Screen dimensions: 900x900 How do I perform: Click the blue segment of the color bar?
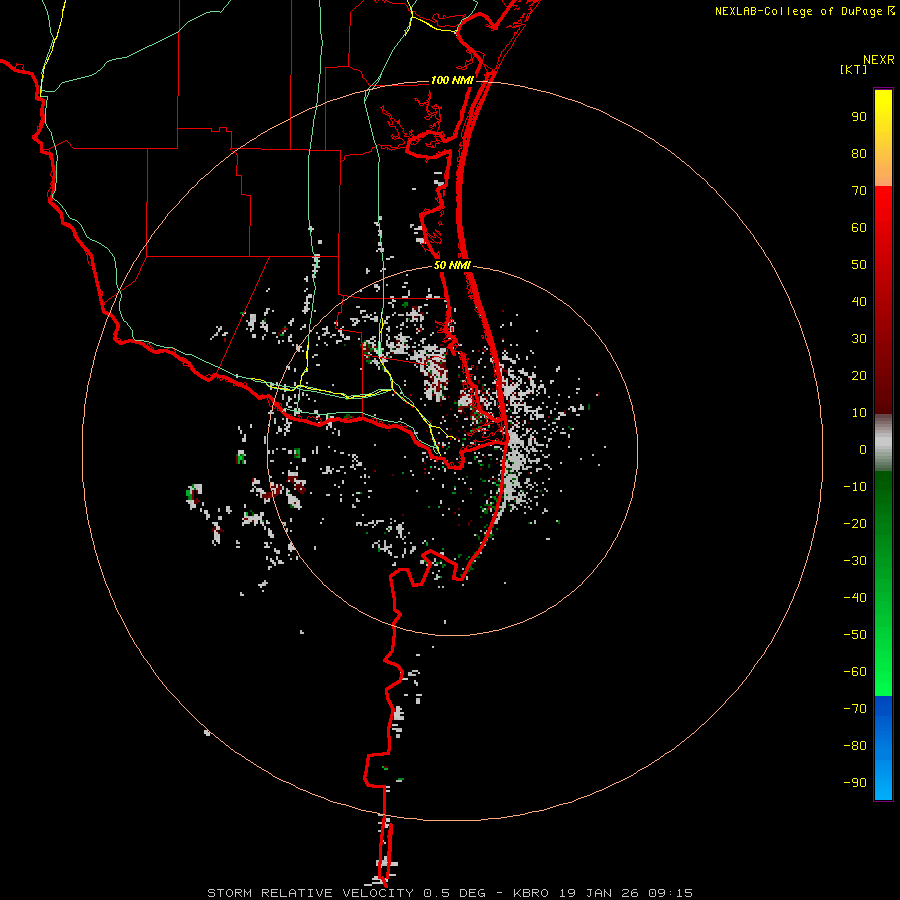(x=883, y=747)
